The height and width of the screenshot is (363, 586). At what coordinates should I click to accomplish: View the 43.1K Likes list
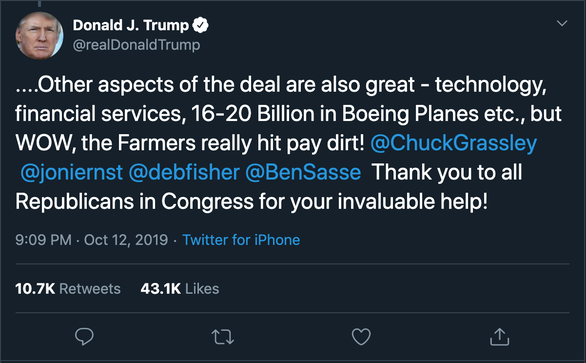[x=180, y=289]
